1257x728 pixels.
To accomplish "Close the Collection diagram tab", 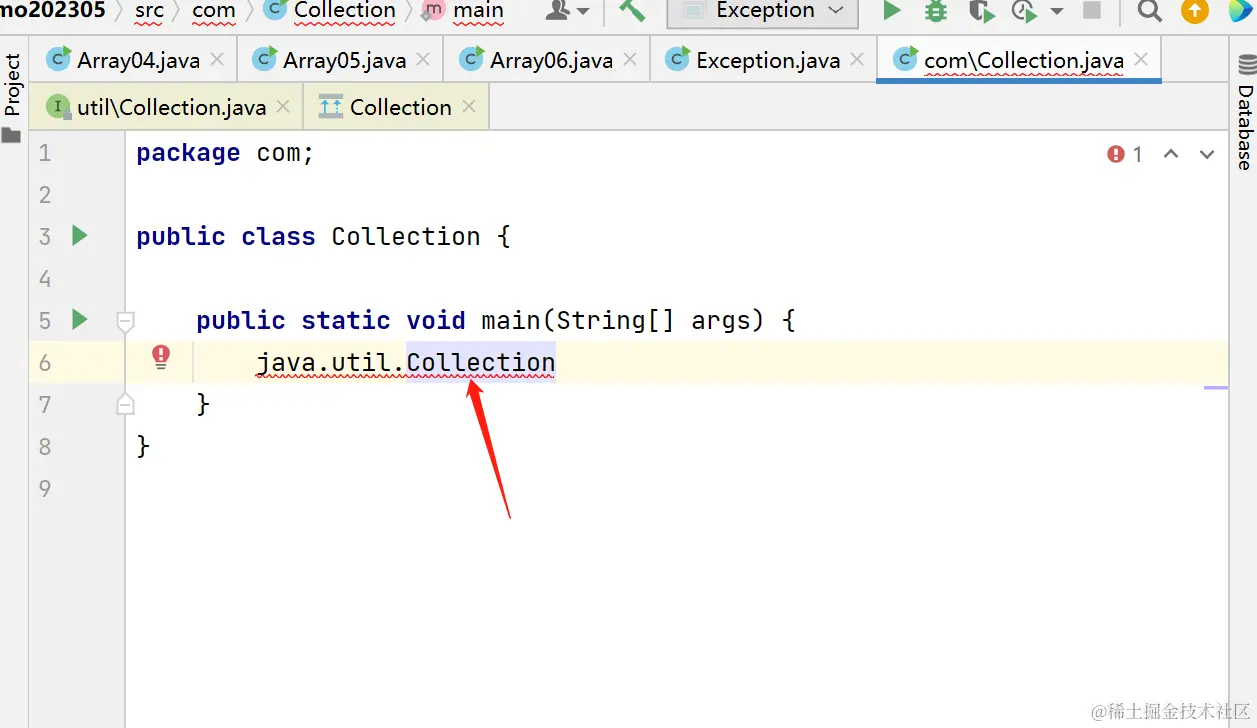I will pyautogui.click(x=469, y=107).
